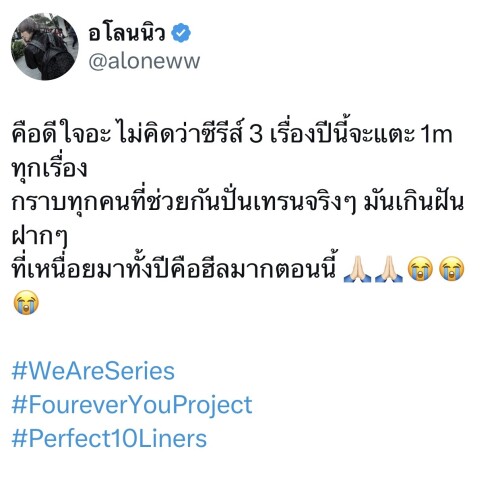This screenshot has height=488, width=500.
Task: Click the crying emoji on its own line
Action: (x=26, y=302)
